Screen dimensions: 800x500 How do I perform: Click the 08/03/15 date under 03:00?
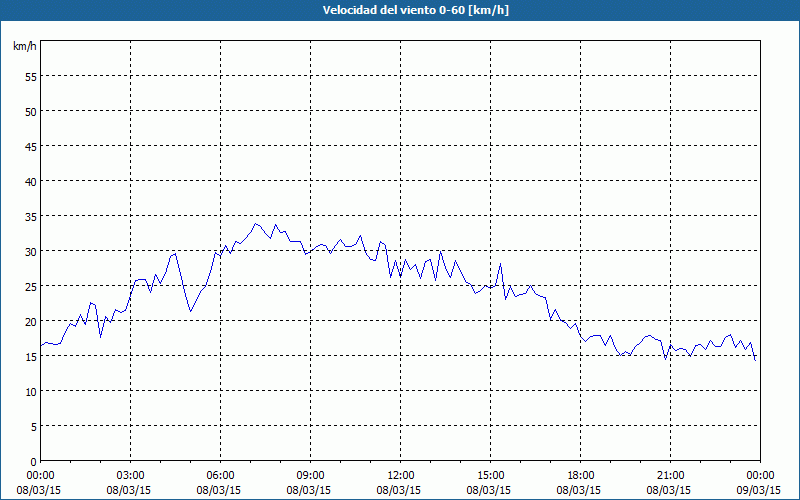[x=129, y=490]
